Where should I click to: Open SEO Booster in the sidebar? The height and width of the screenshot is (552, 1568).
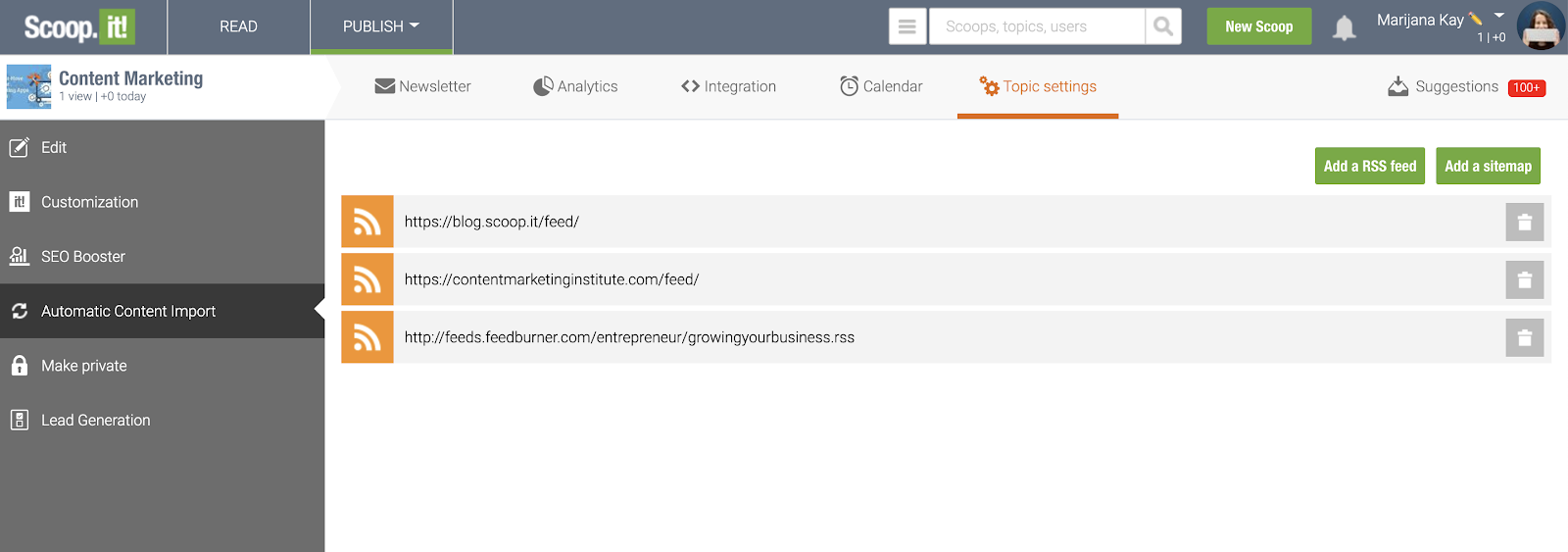pyautogui.click(x=163, y=256)
